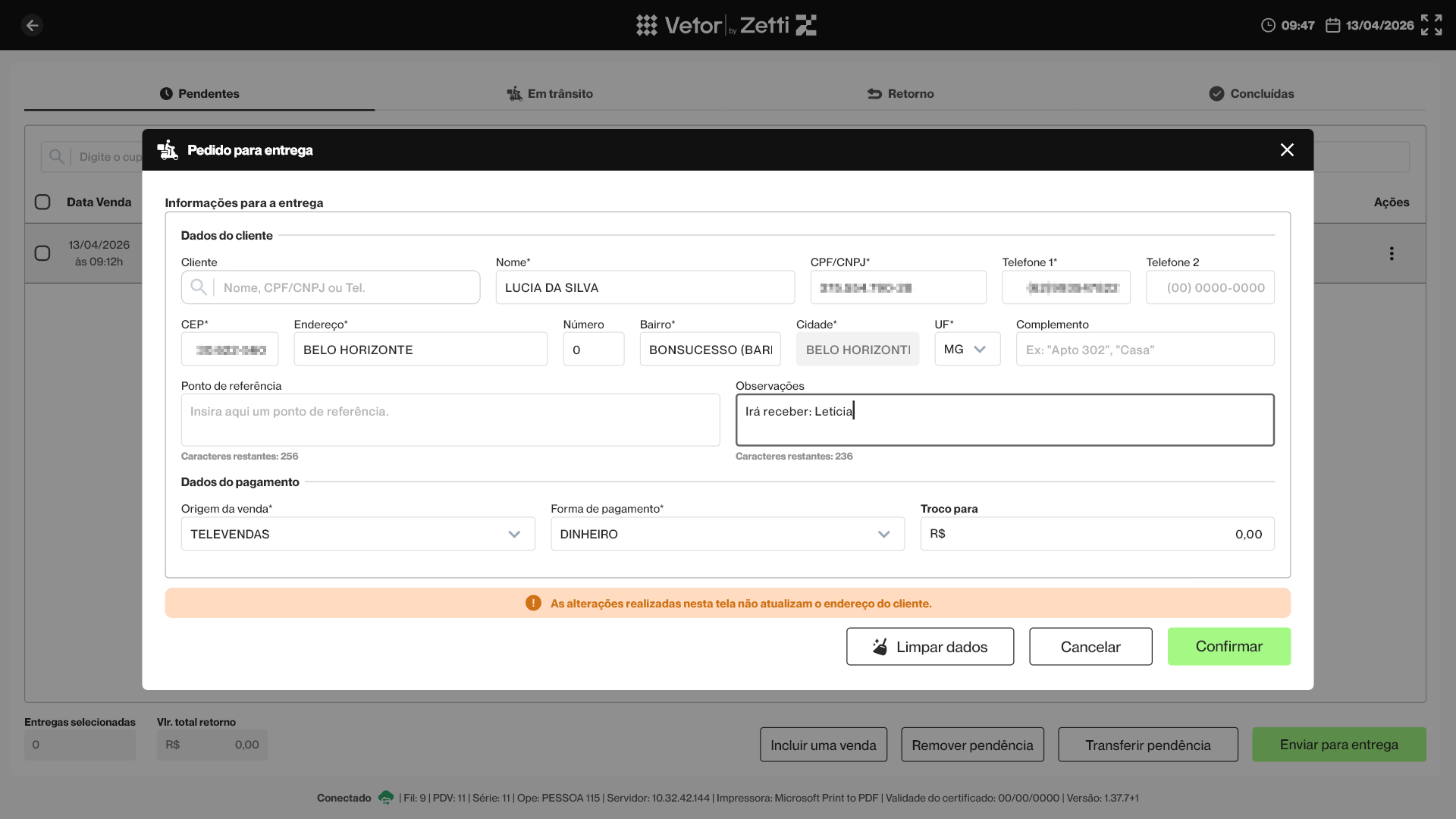Click the Limpar dados button
Screen dimensions: 1456x819
tap(930, 646)
